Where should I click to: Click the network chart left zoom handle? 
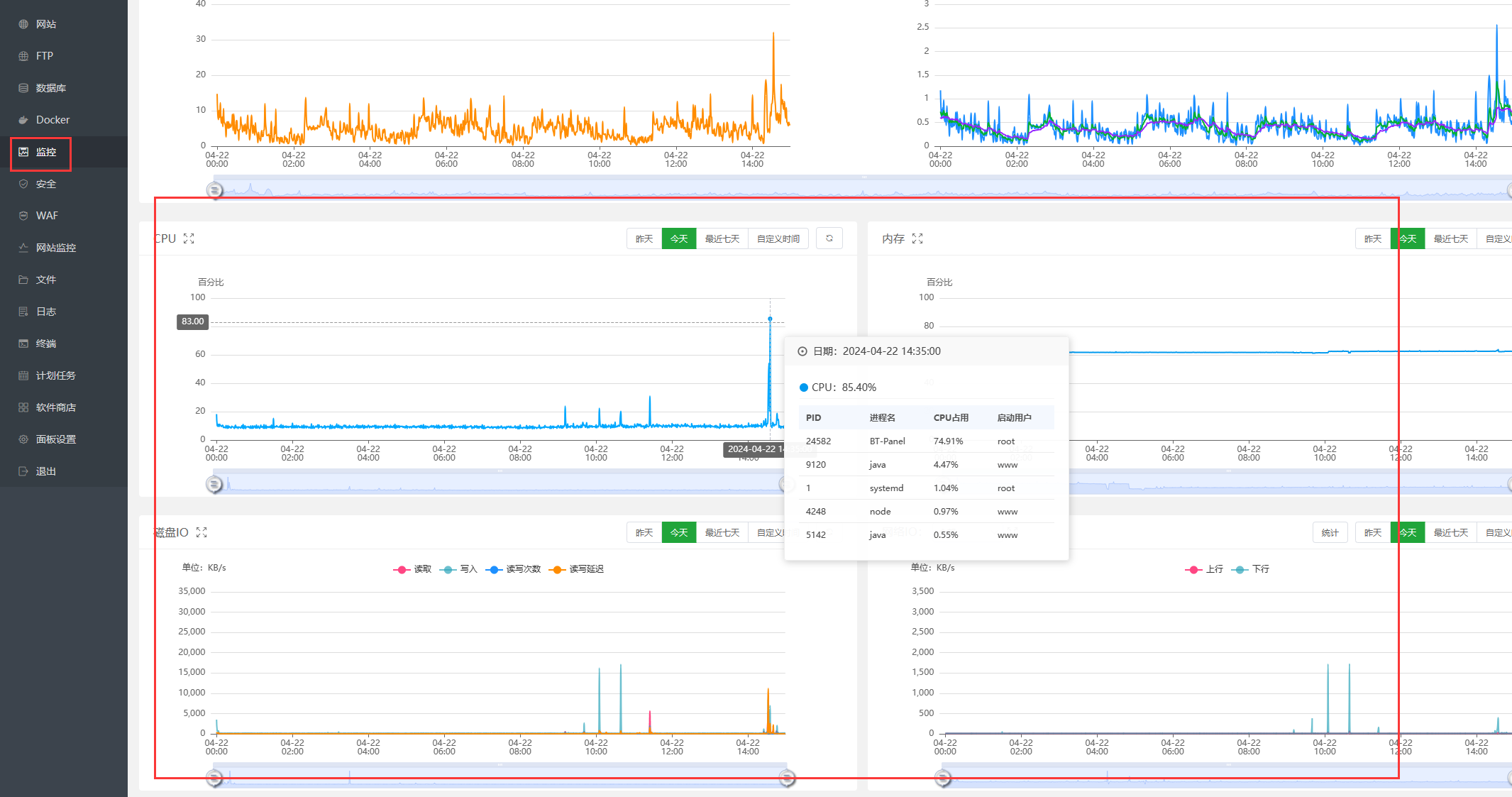coord(943,778)
